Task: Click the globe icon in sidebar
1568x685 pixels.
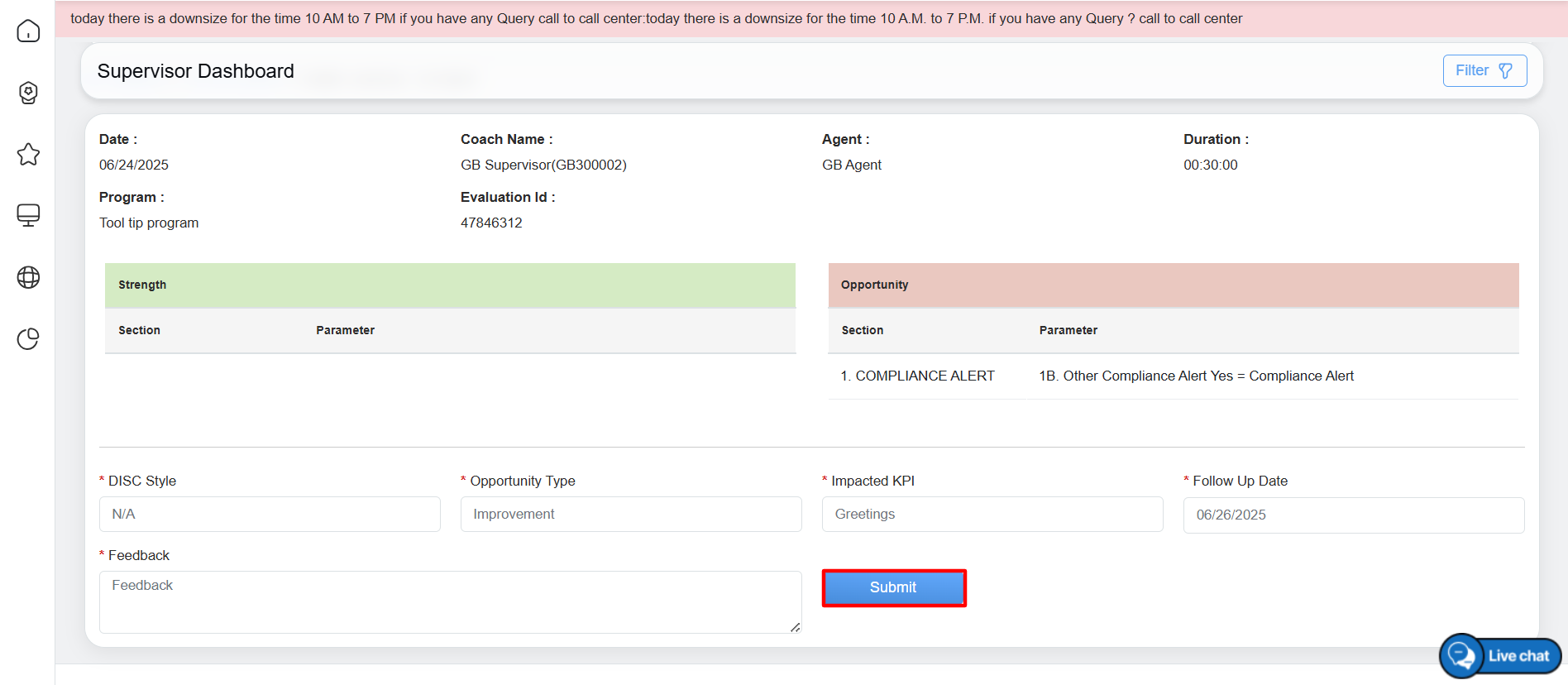Action: pos(28,277)
